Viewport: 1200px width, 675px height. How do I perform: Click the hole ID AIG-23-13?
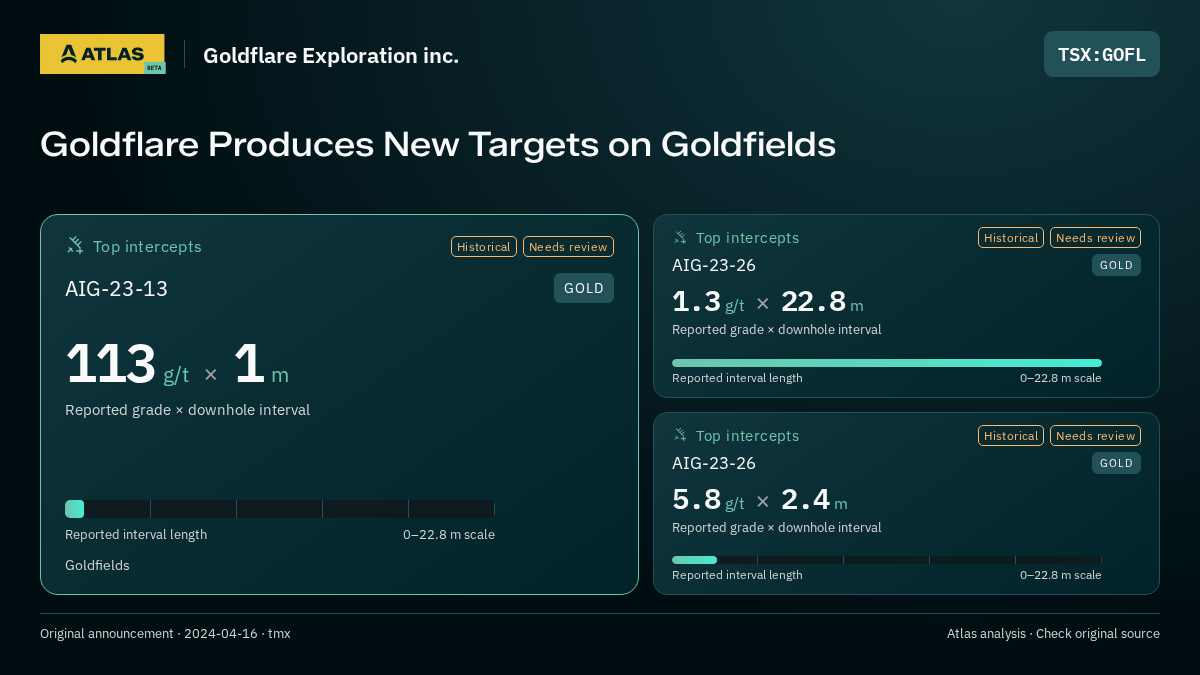[116, 289]
